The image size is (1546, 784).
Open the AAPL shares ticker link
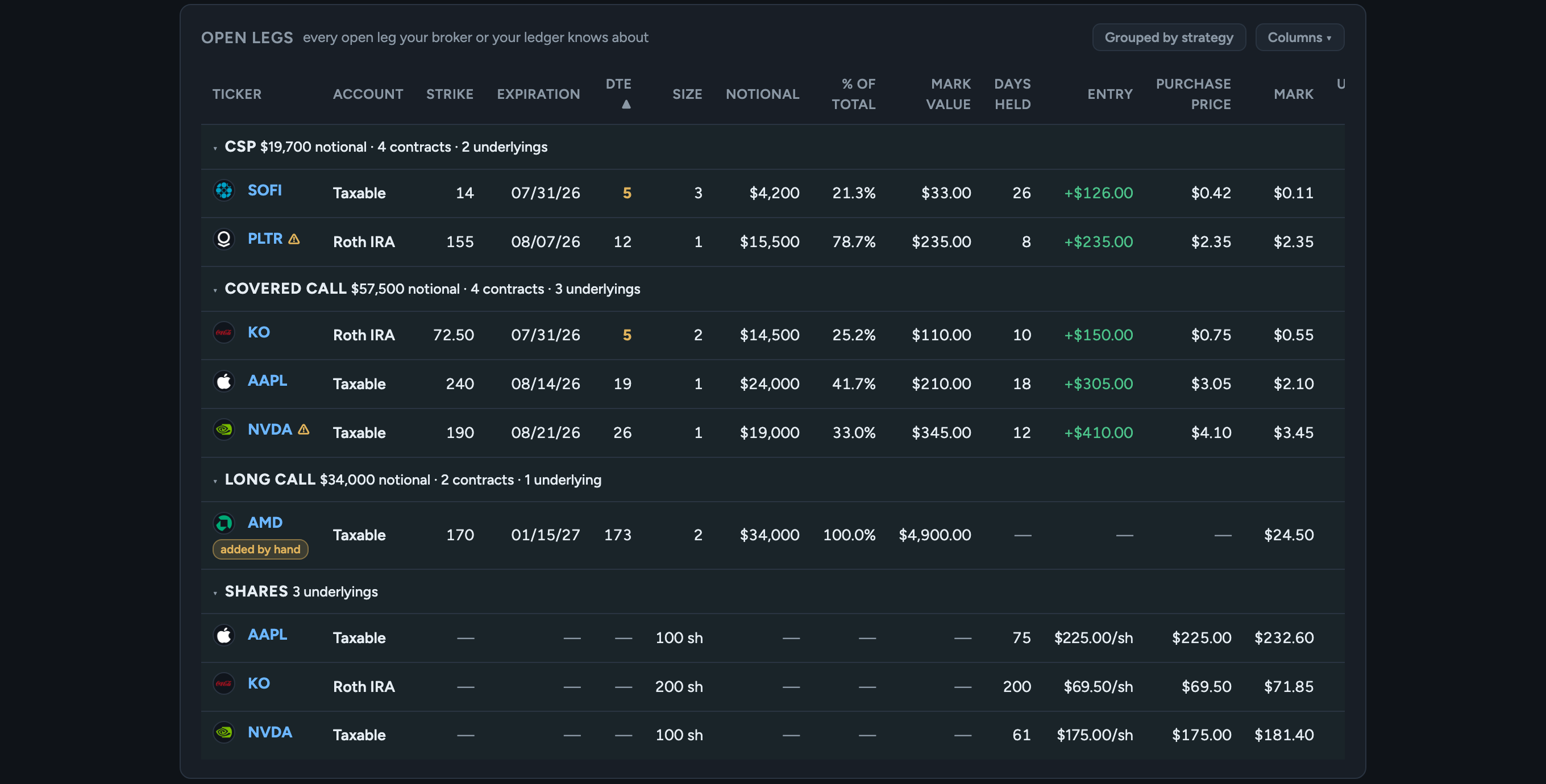267,635
